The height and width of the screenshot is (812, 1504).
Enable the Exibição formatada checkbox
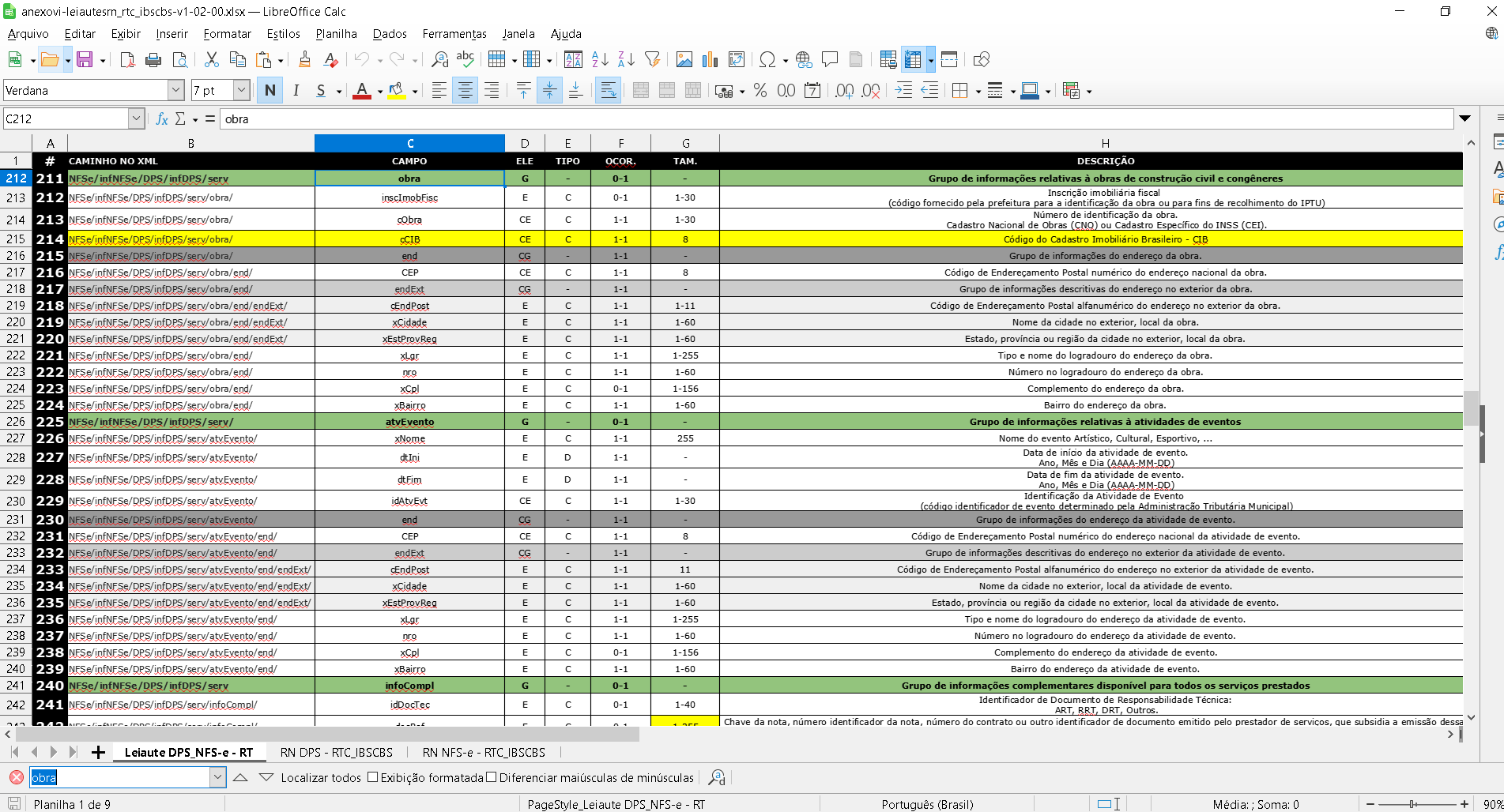click(x=373, y=778)
